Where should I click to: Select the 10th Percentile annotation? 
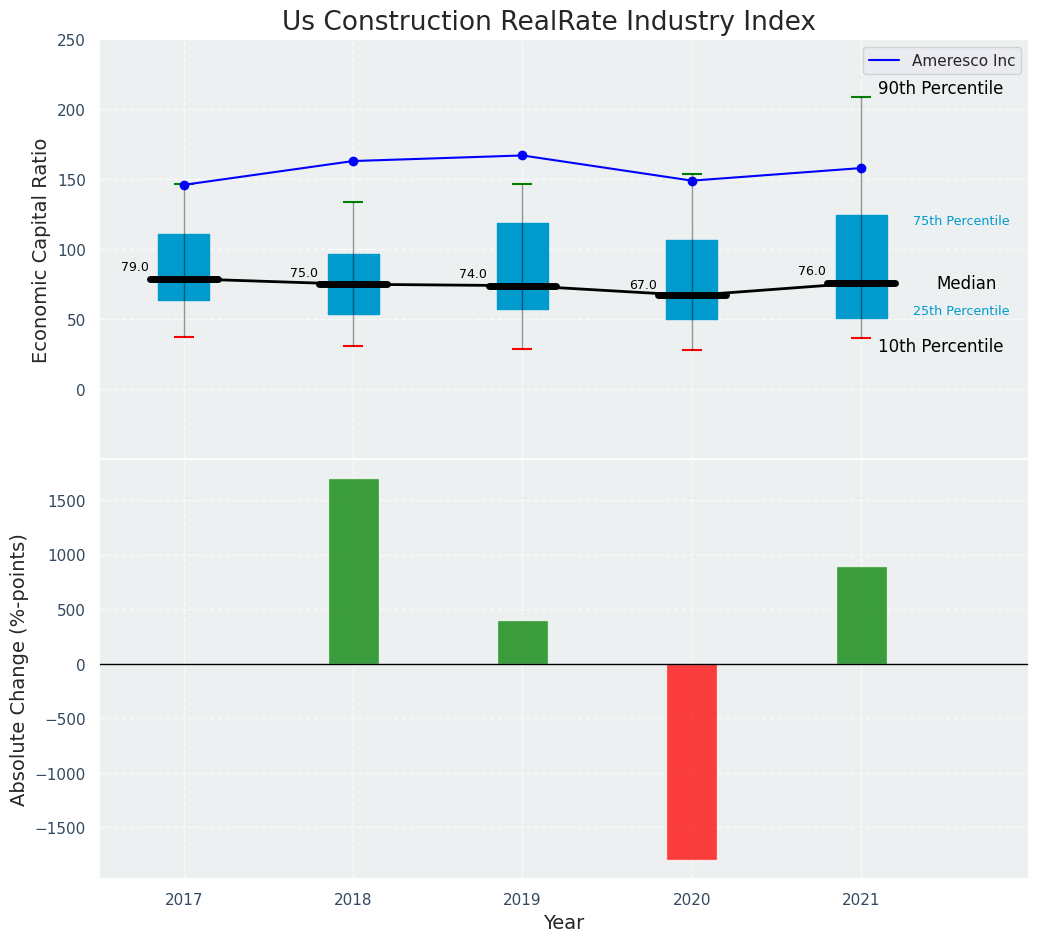click(x=940, y=346)
